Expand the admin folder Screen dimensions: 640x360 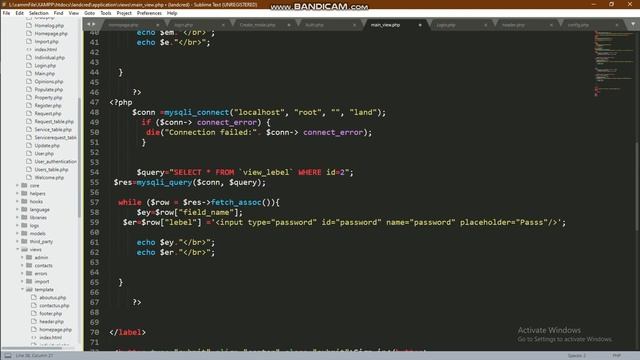pyautogui.click(x=22, y=258)
